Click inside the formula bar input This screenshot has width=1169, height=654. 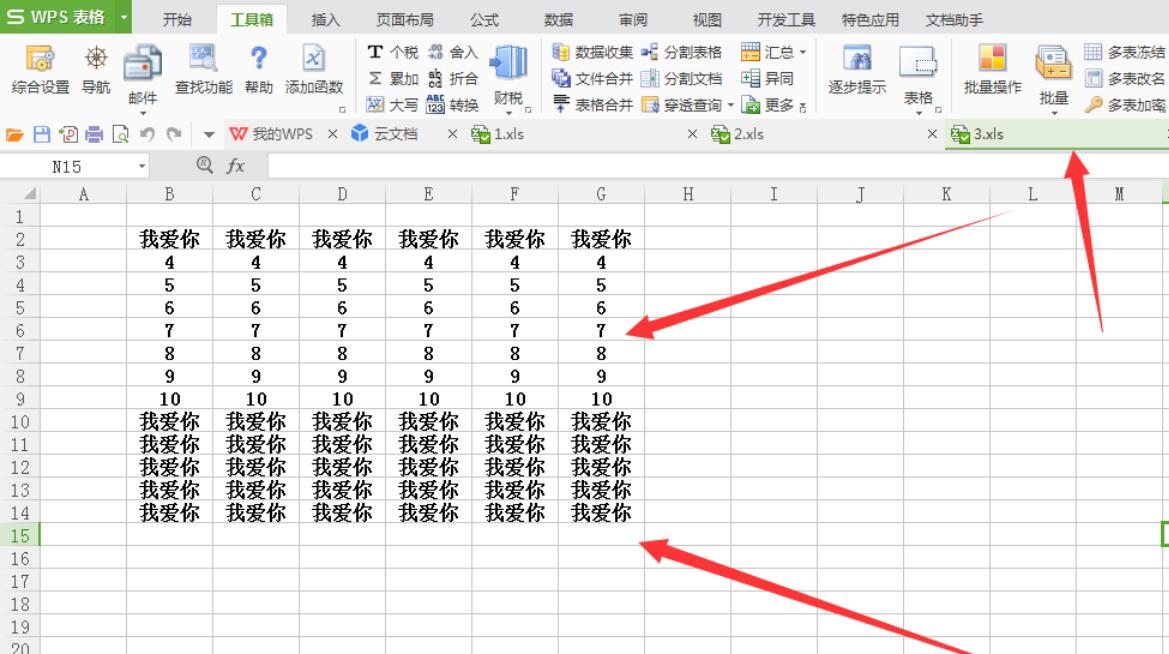tap(717, 166)
